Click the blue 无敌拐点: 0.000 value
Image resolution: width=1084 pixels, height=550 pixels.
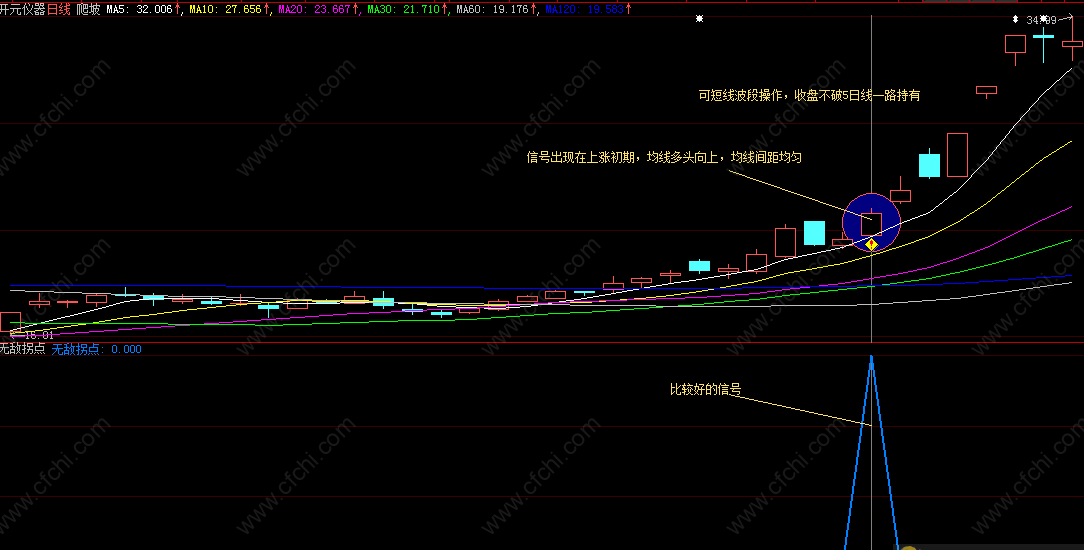(x=97, y=349)
